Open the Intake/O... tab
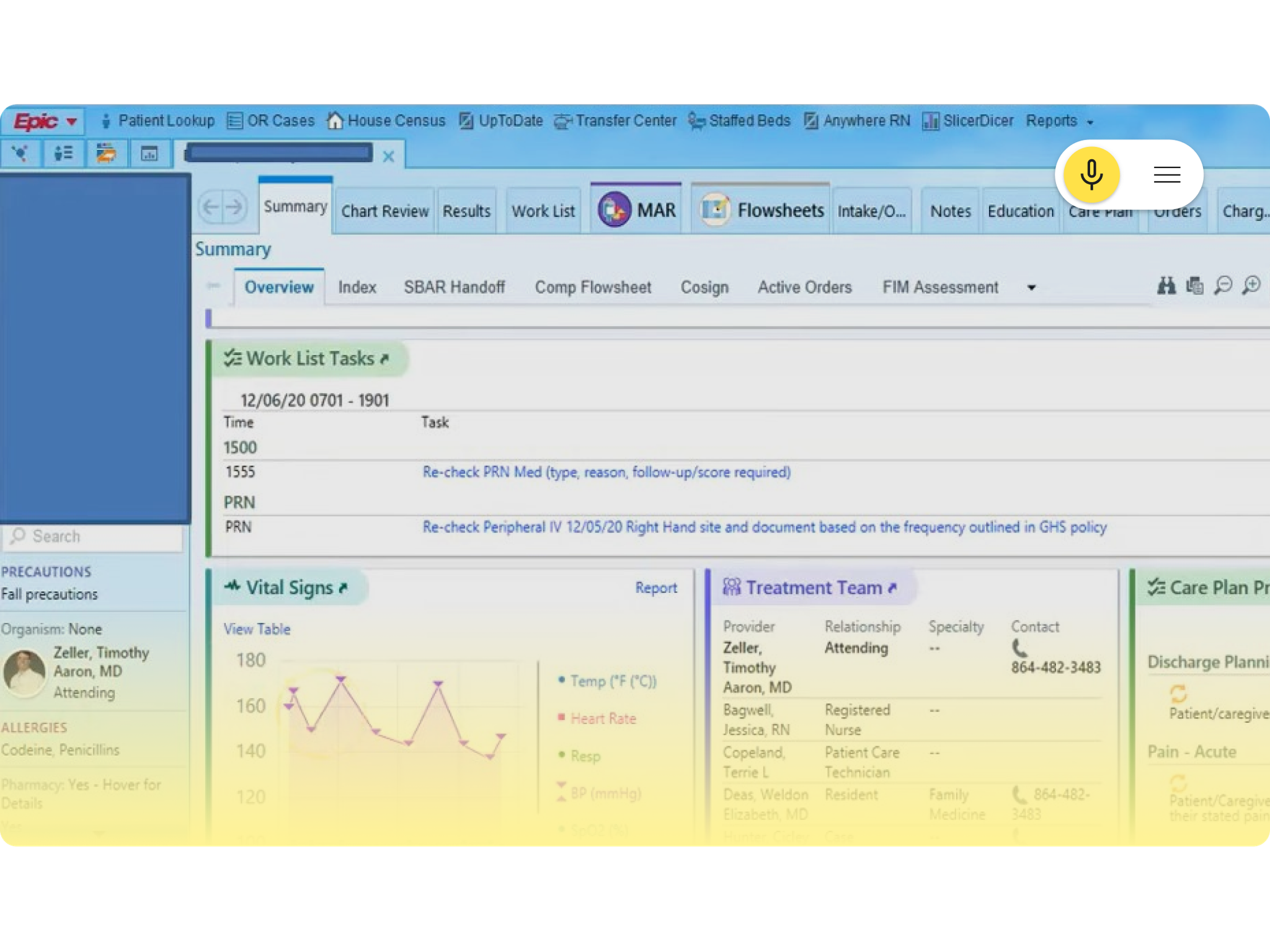This screenshot has width=1270, height=952. click(872, 211)
